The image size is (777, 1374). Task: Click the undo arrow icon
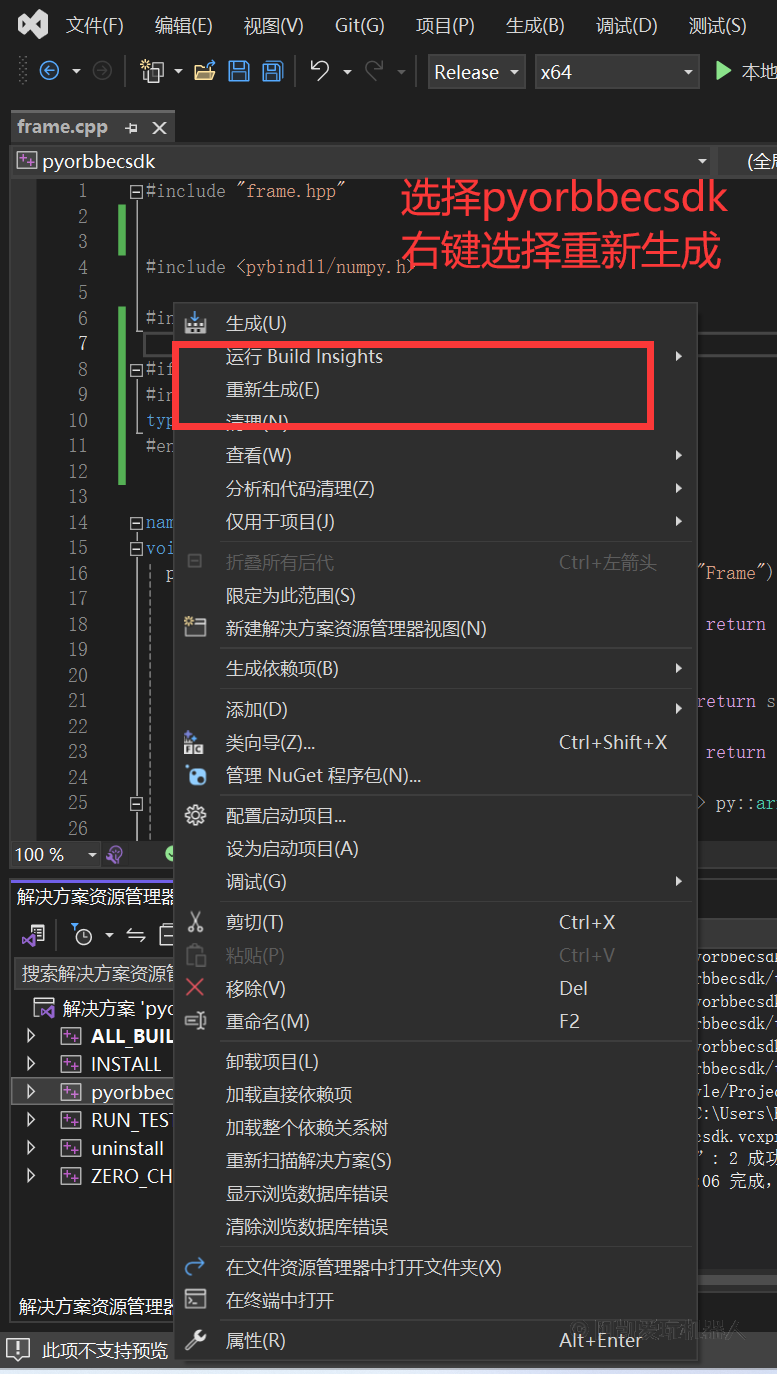tap(320, 71)
